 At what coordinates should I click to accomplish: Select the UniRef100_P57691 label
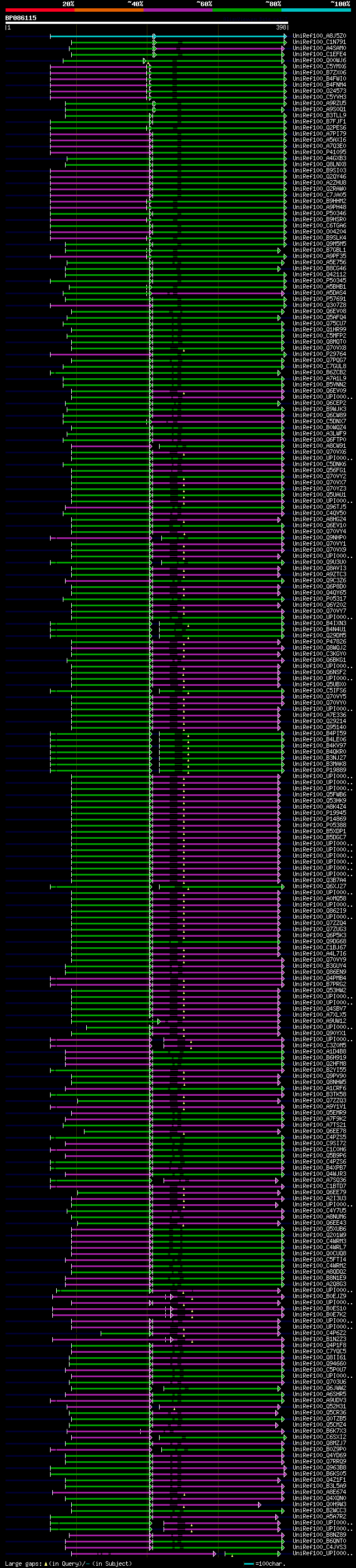[319, 299]
